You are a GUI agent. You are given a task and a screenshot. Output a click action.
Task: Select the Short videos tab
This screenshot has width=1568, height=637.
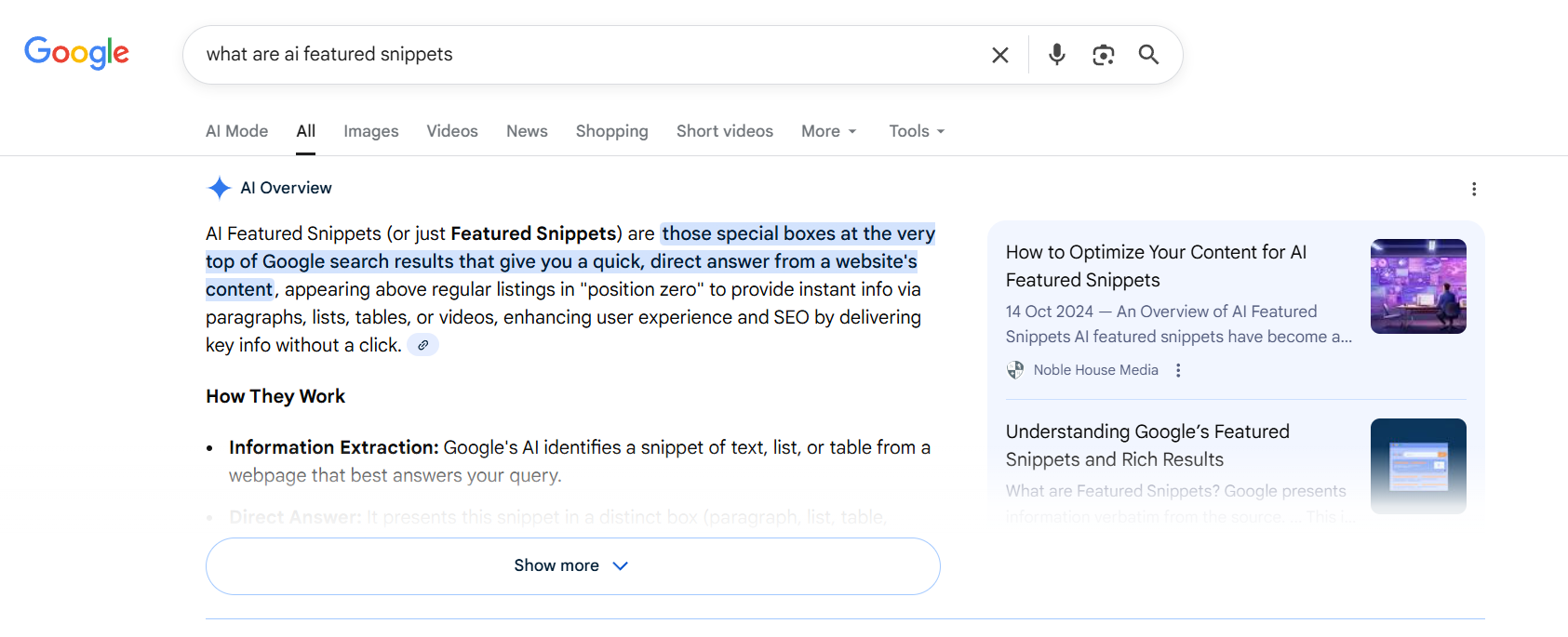[724, 131]
